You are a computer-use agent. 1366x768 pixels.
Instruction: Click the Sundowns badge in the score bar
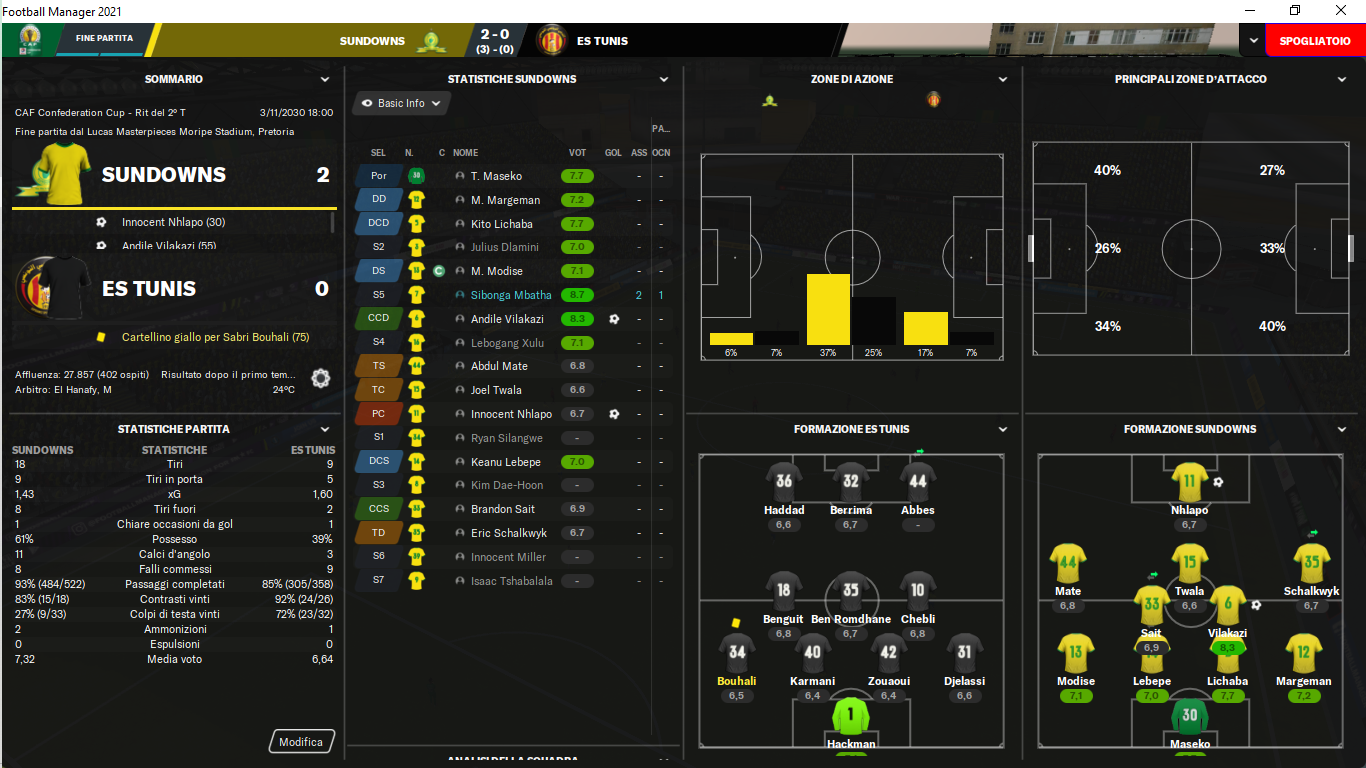(x=432, y=41)
